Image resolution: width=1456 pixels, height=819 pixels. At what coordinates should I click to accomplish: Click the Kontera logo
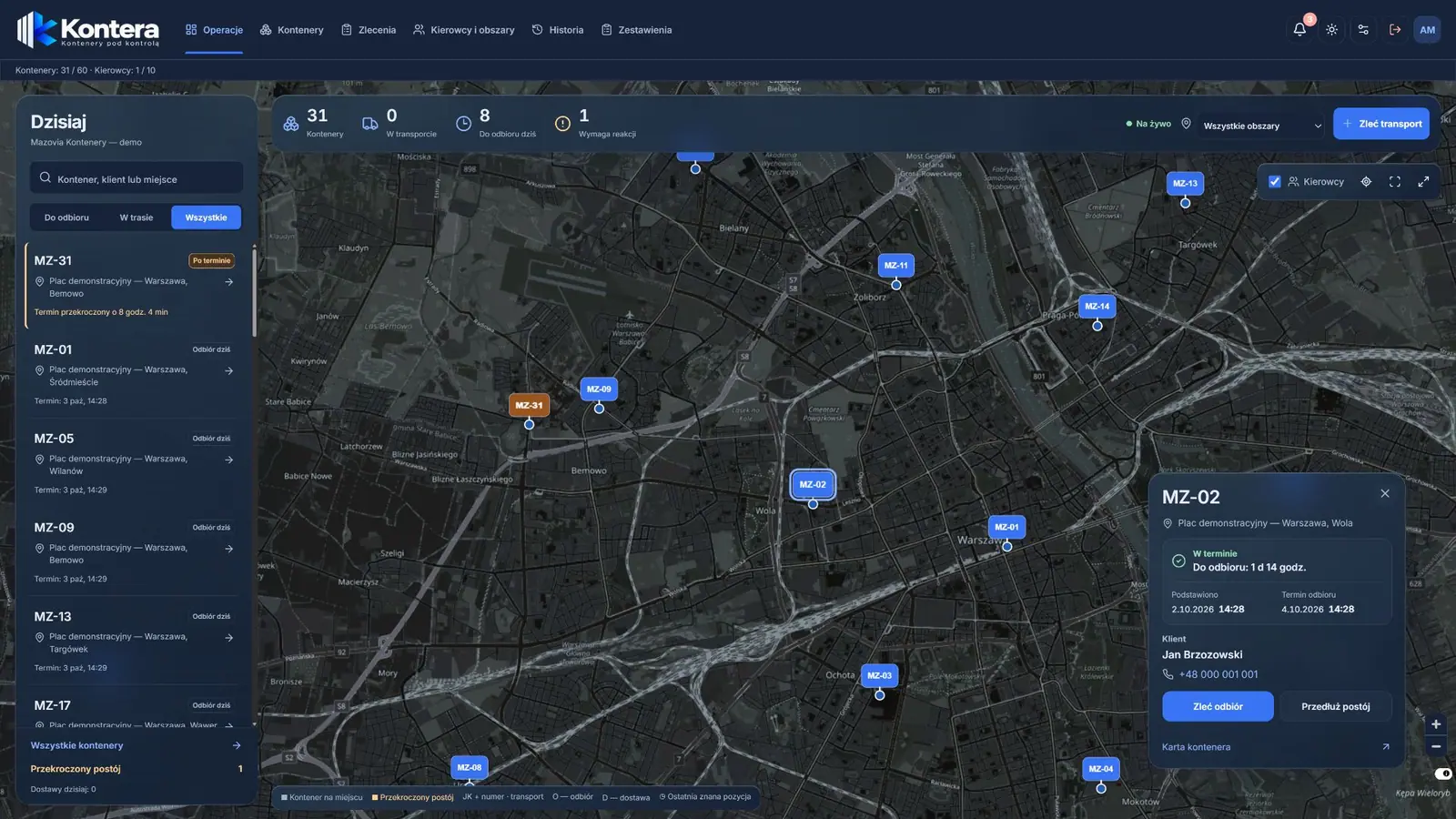coord(87,30)
